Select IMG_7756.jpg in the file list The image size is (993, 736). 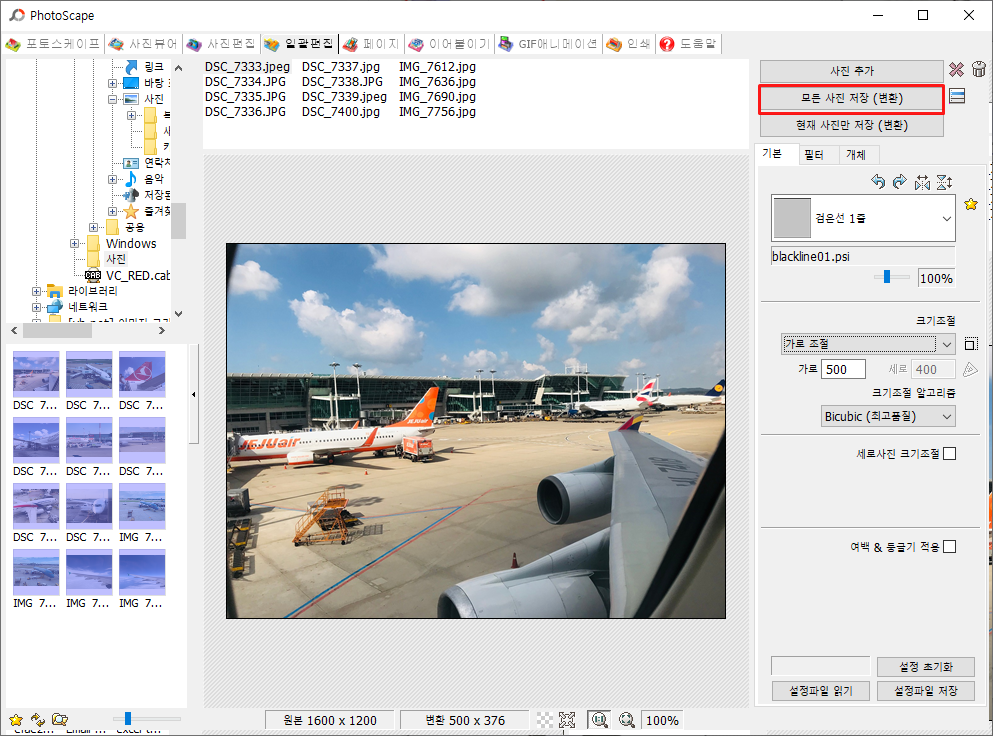tap(437, 111)
